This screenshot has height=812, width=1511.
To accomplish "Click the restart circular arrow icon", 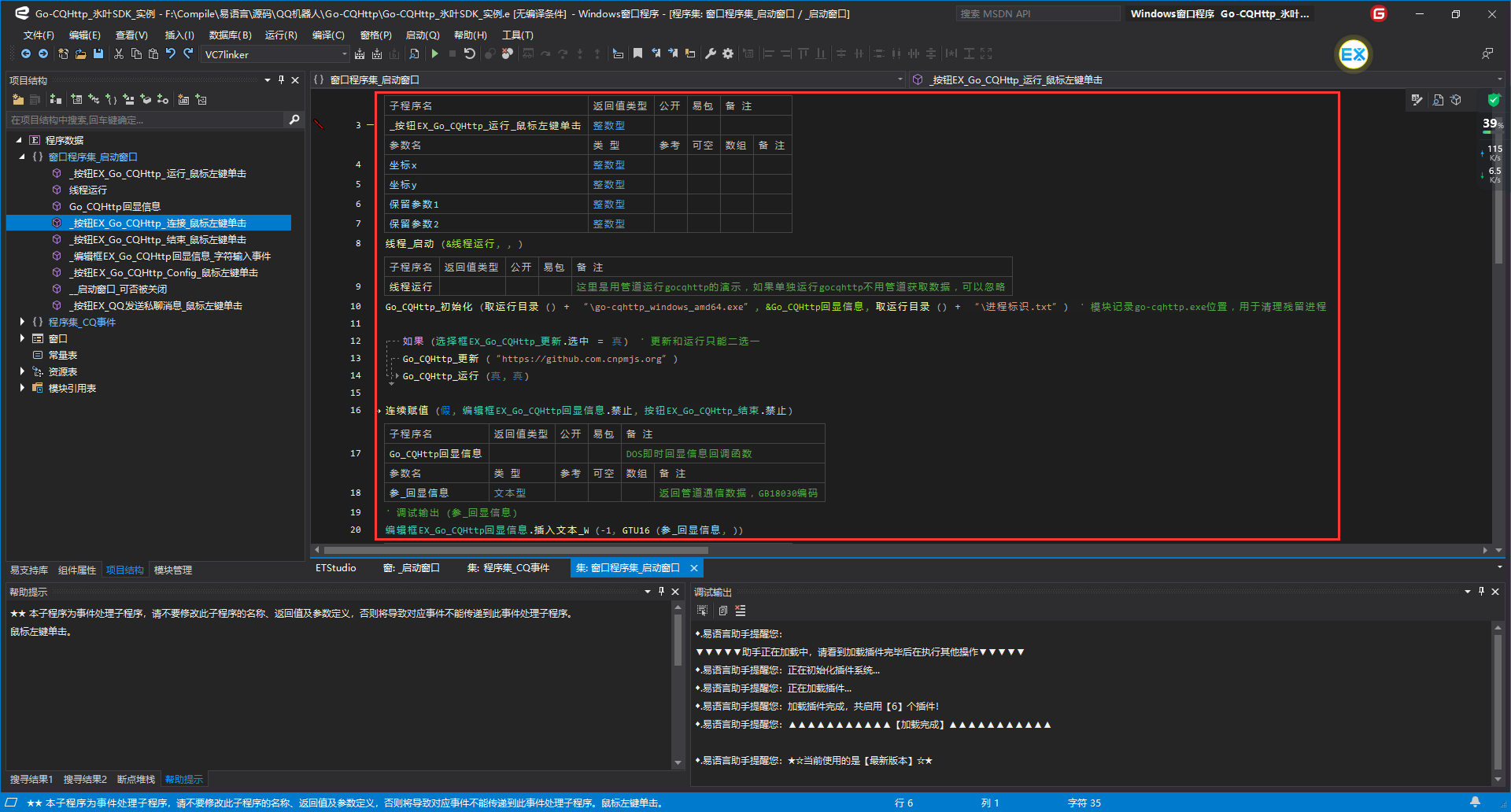I will [x=470, y=54].
